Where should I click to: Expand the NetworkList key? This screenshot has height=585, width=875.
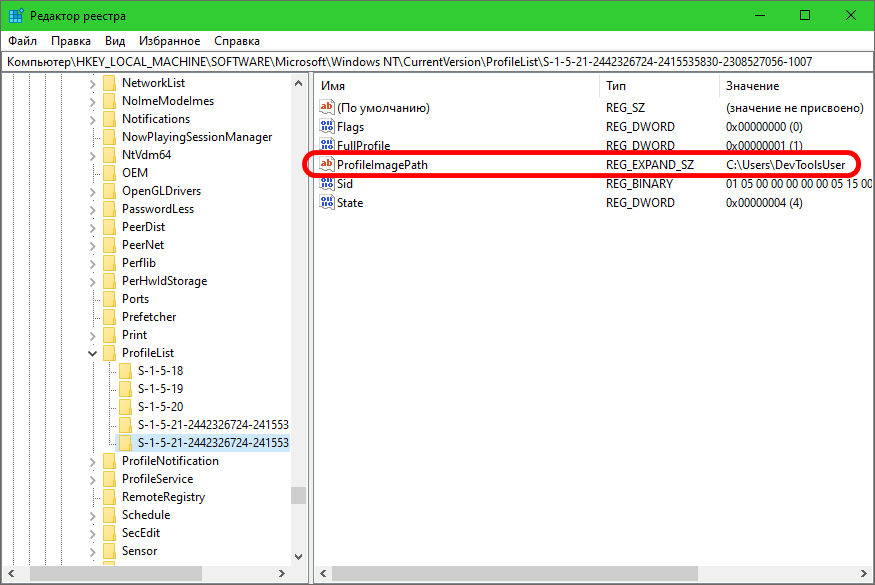pyautogui.click(x=93, y=84)
